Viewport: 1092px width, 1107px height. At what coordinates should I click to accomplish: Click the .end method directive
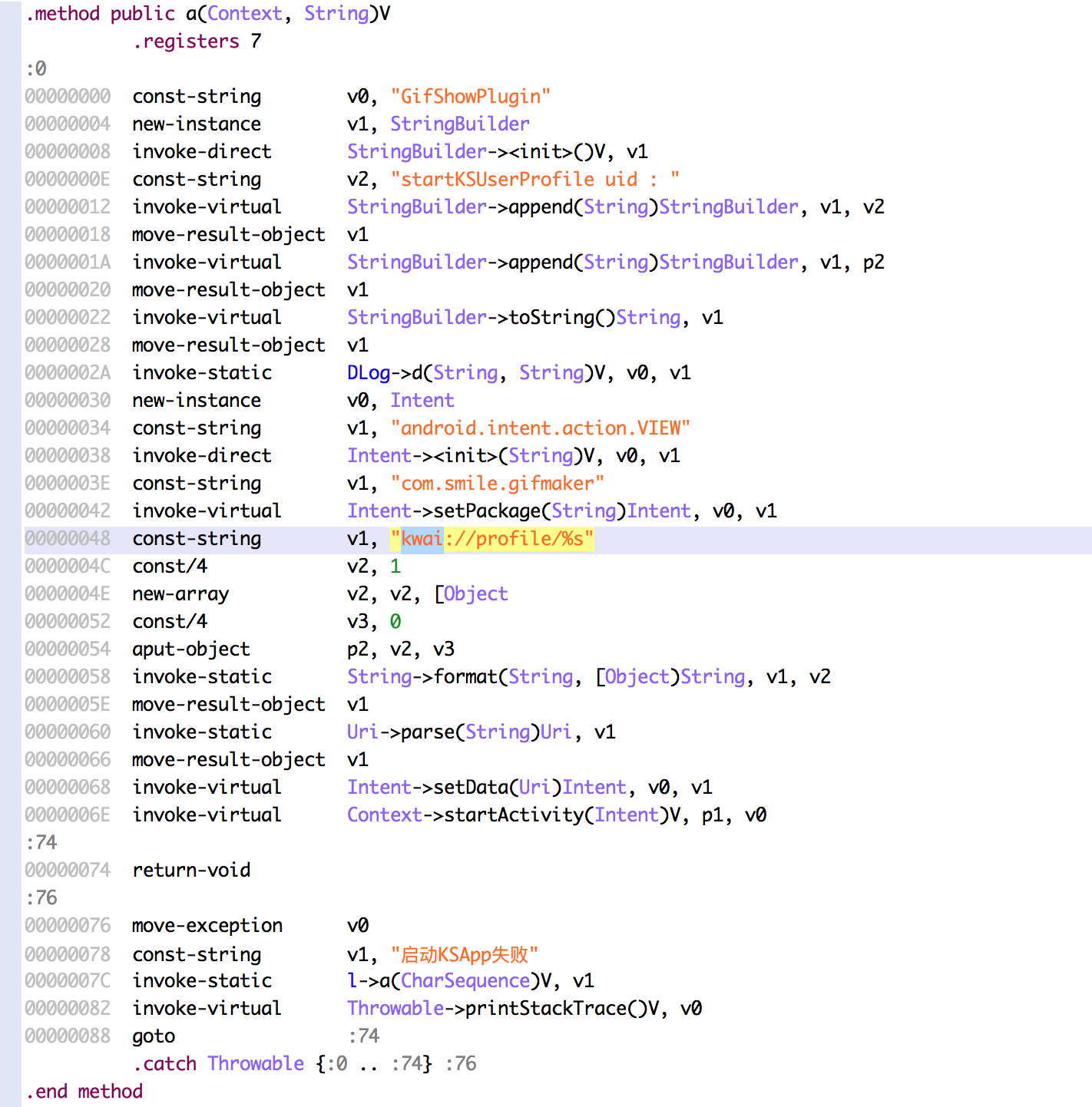pos(84,1092)
